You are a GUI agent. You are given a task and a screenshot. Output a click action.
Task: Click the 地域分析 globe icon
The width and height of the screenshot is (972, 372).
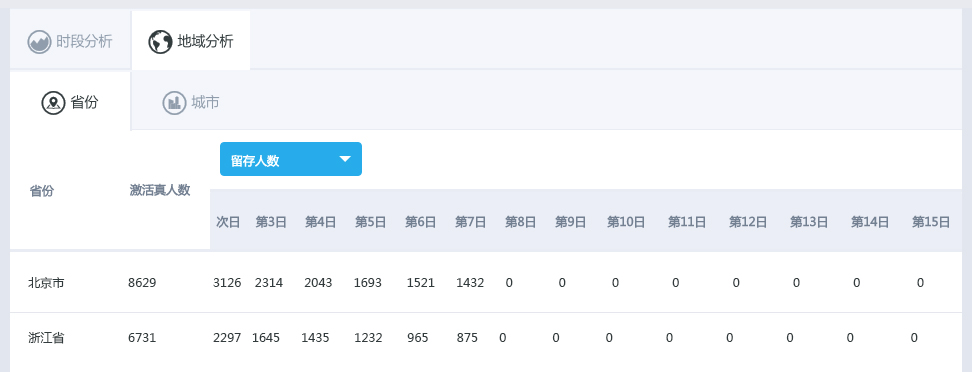coord(160,42)
